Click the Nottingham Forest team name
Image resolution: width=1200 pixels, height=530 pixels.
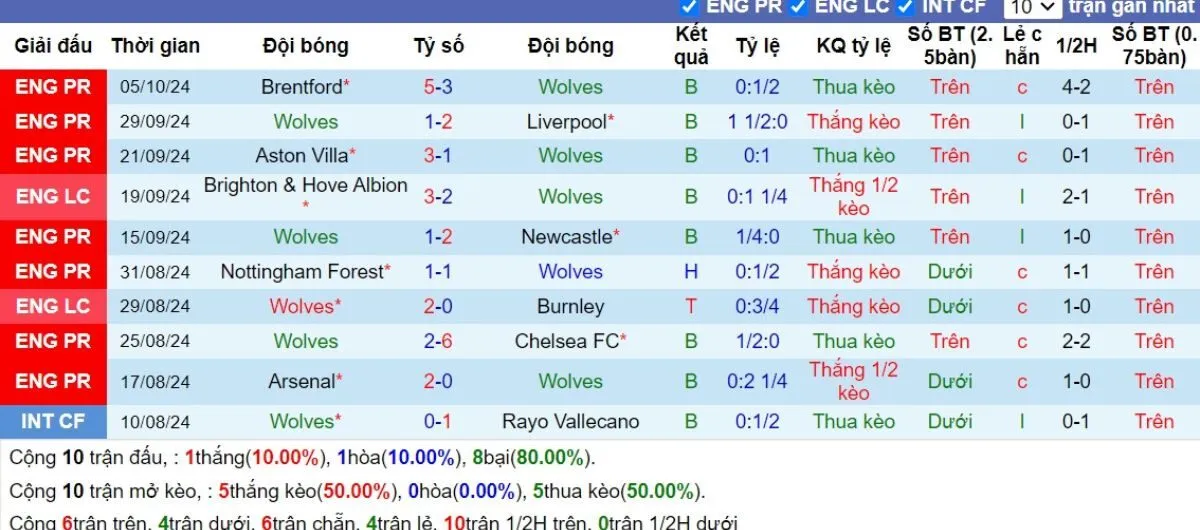point(302,272)
